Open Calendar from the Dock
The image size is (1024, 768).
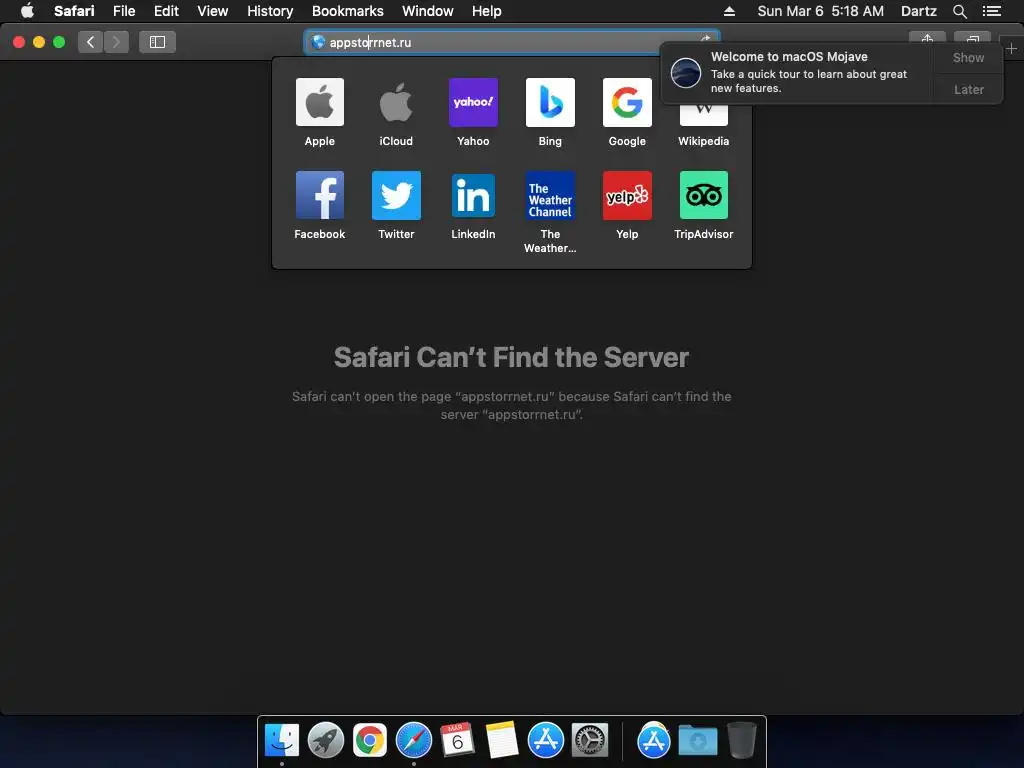[x=457, y=741]
